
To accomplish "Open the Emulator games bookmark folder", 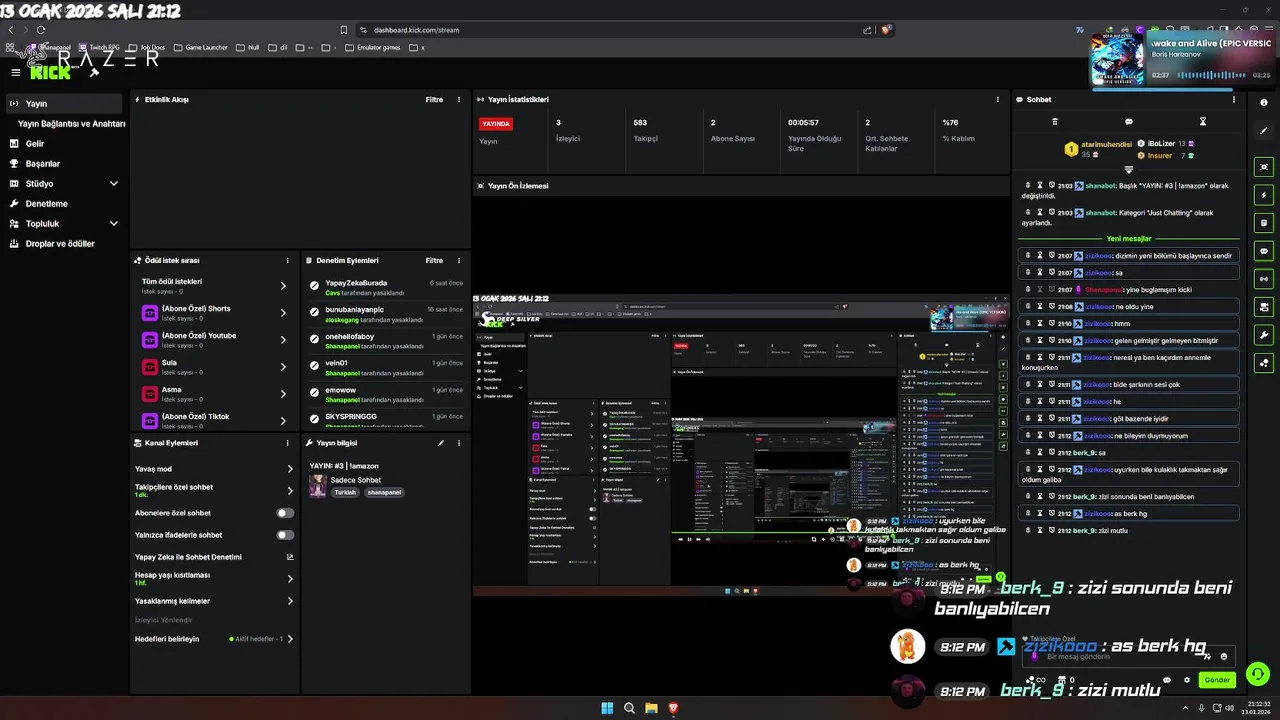I will 373,47.
